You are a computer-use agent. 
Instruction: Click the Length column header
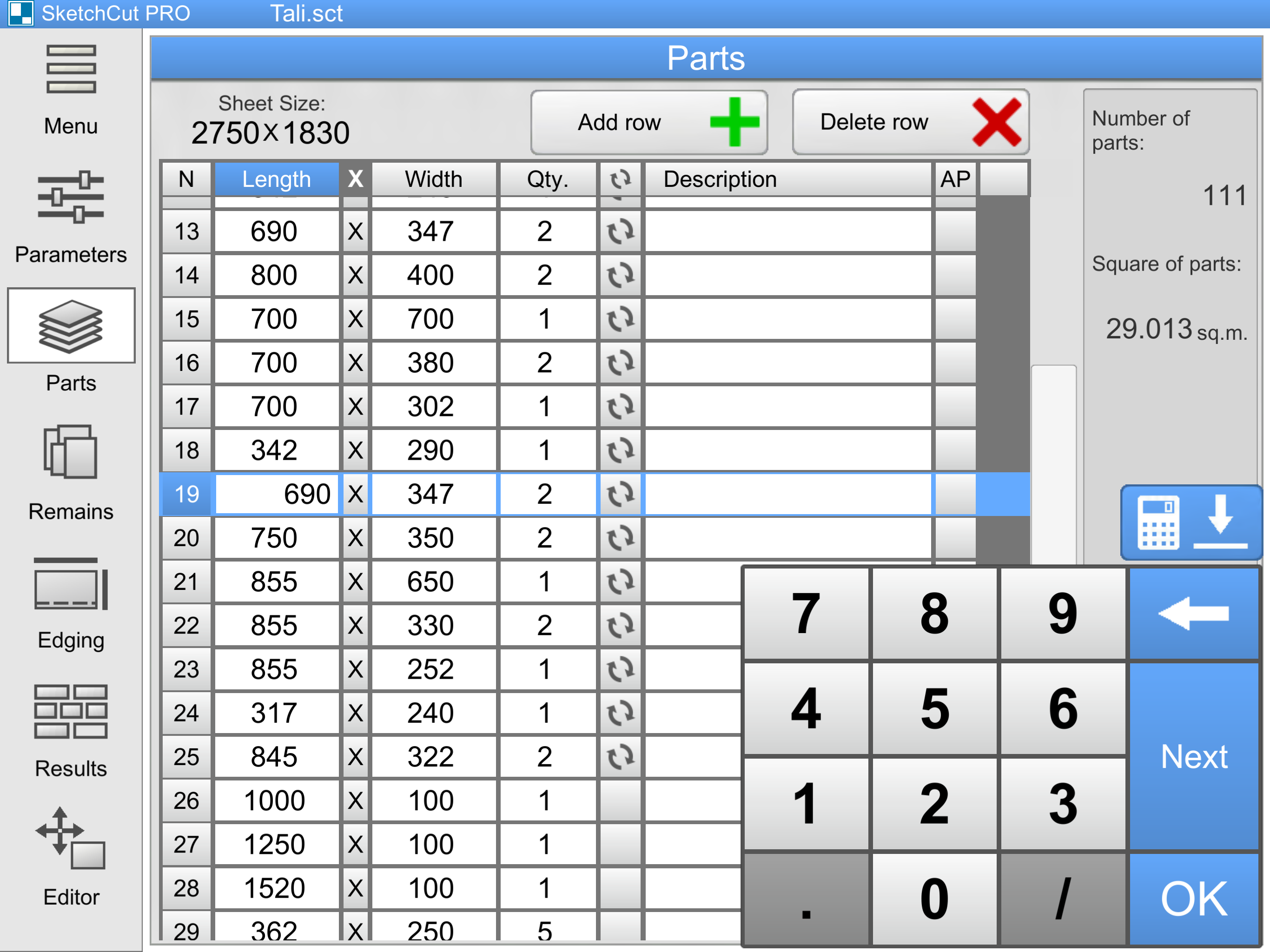coord(277,179)
